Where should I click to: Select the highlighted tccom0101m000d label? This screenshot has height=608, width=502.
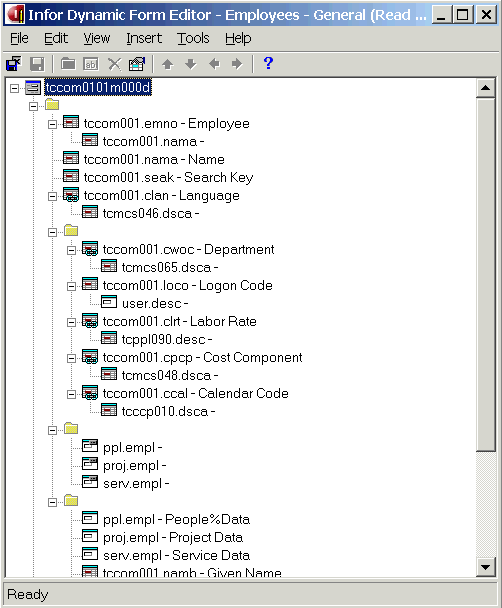click(98, 88)
